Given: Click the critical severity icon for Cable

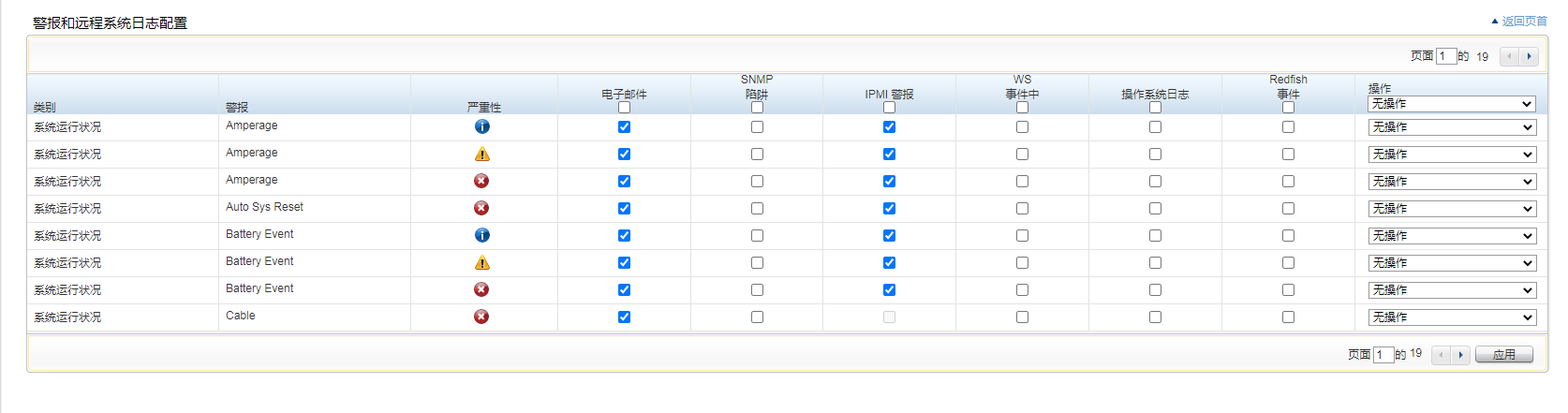Looking at the screenshot, I should click(481, 317).
